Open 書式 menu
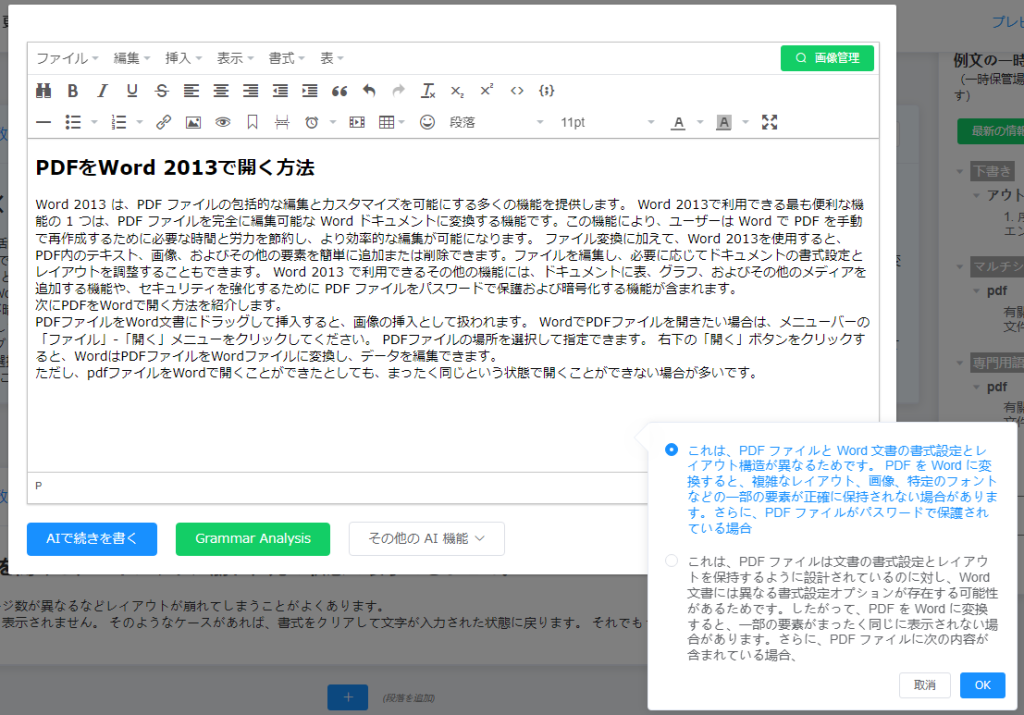Image resolution: width=1024 pixels, height=715 pixels. coord(286,58)
